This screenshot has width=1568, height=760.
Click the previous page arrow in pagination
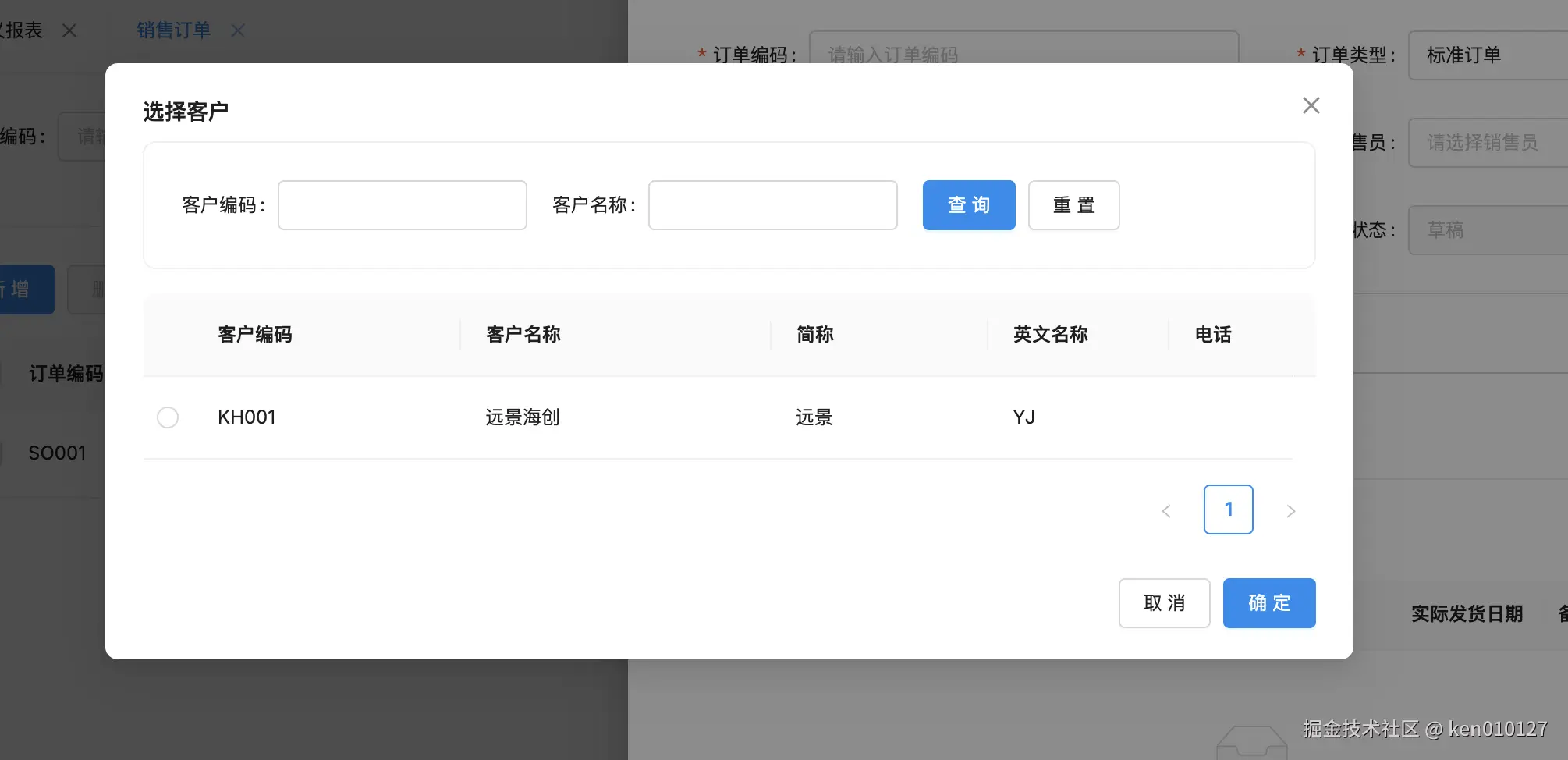click(x=1165, y=510)
